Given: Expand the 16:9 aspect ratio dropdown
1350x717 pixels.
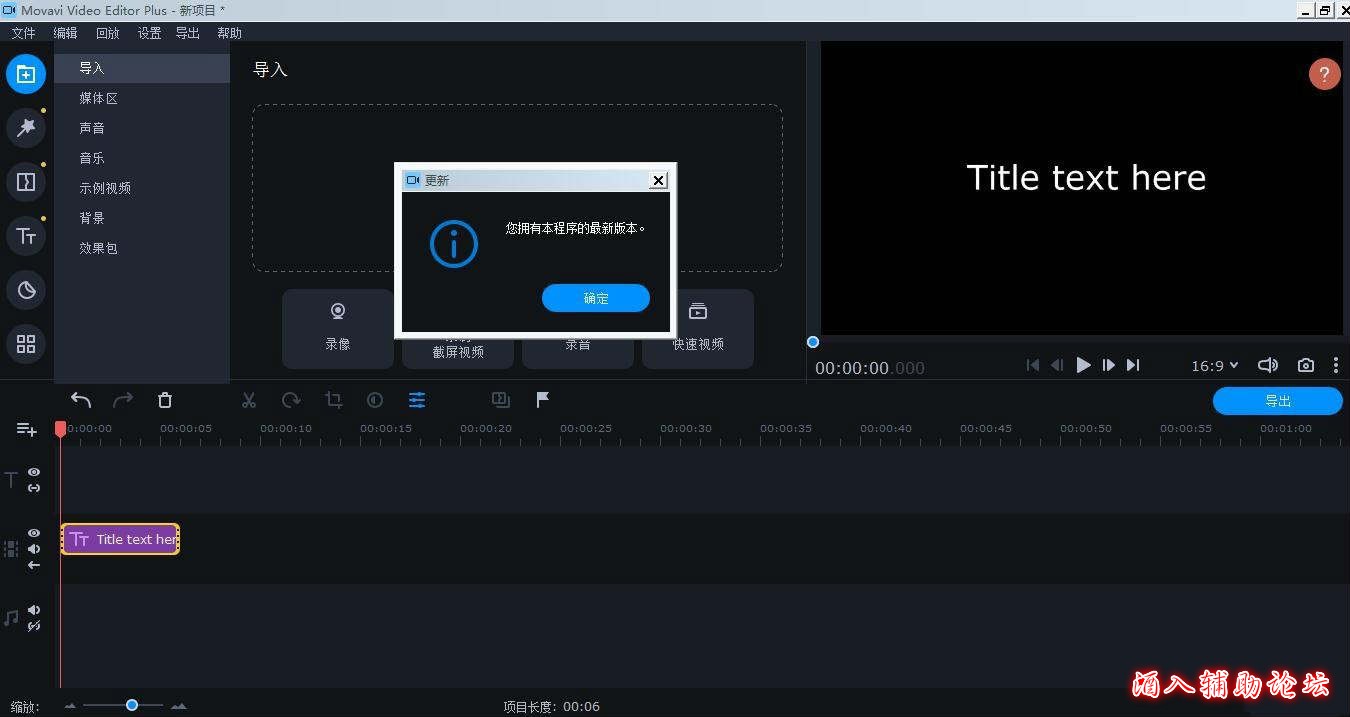Looking at the screenshot, I should [x=1214, y=366].
